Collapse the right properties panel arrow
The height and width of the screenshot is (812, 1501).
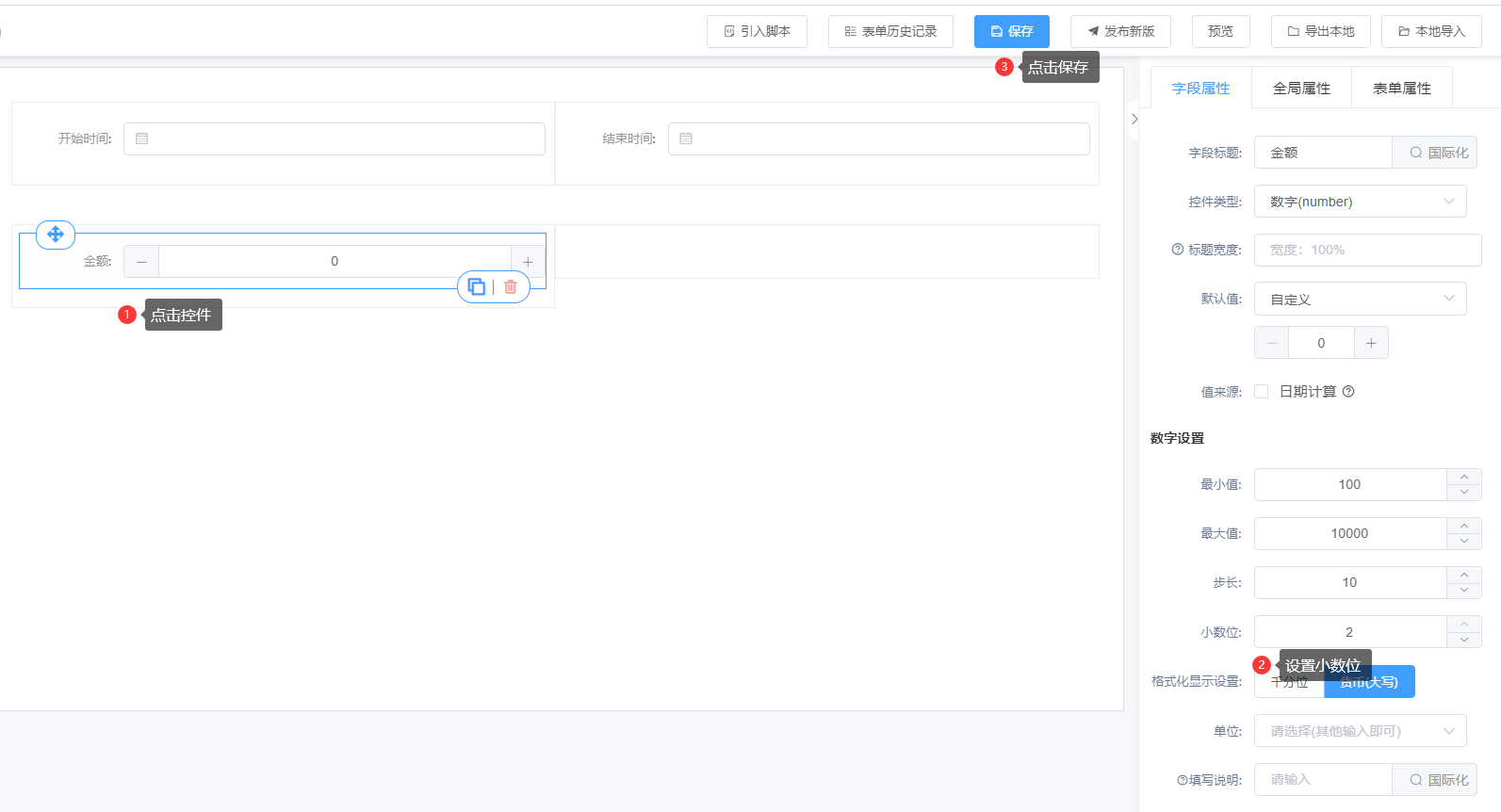1134,119
